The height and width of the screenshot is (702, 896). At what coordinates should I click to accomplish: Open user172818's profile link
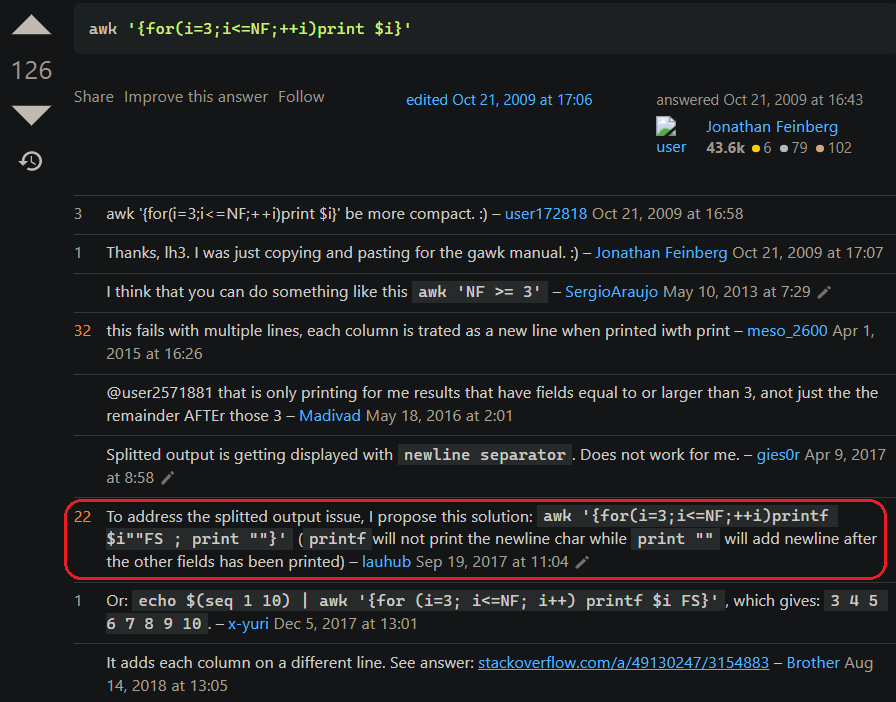pyautogui.click(x=546, y=213)
